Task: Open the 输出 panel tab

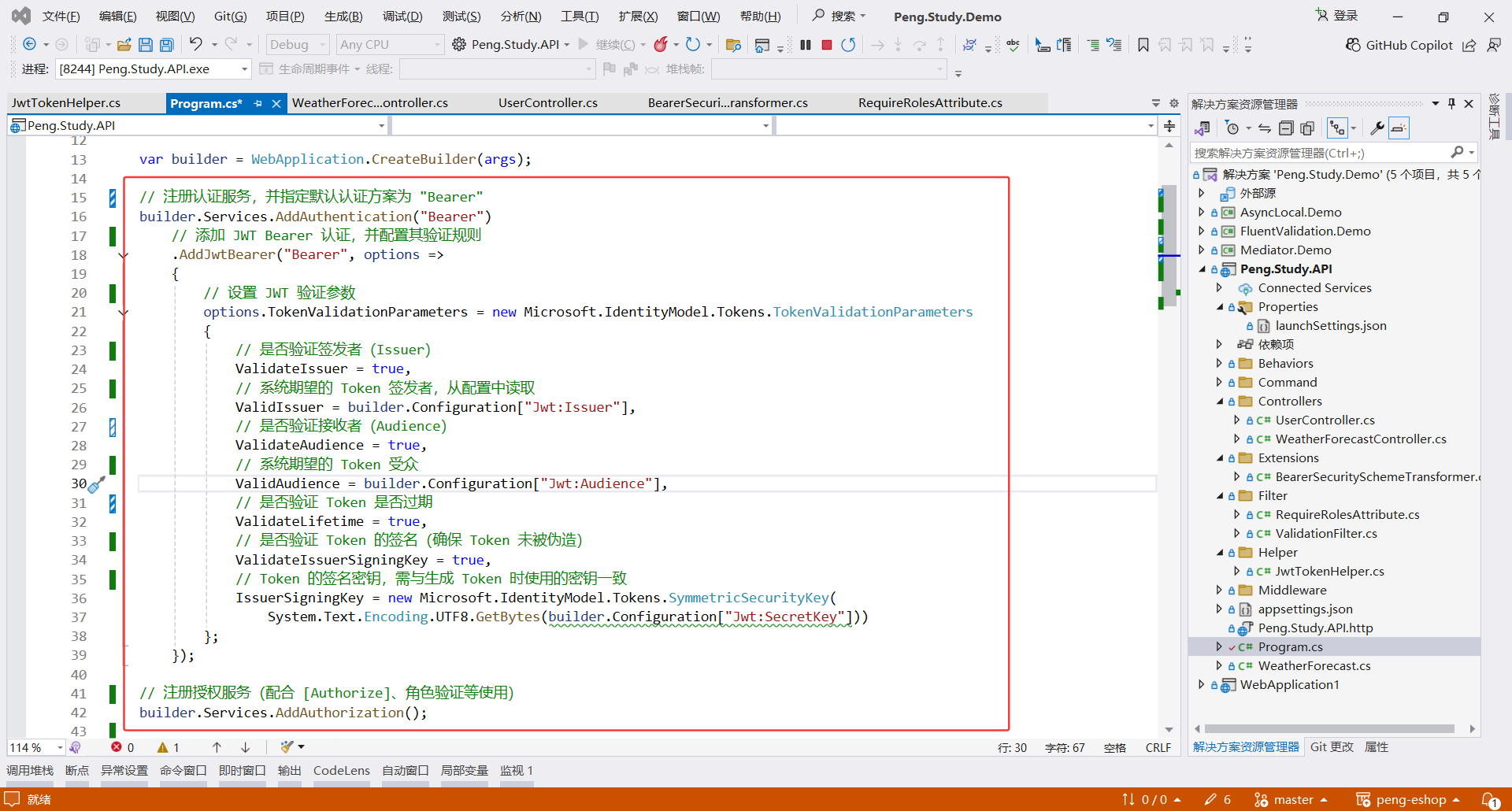Action: click(x=290, y=771)
